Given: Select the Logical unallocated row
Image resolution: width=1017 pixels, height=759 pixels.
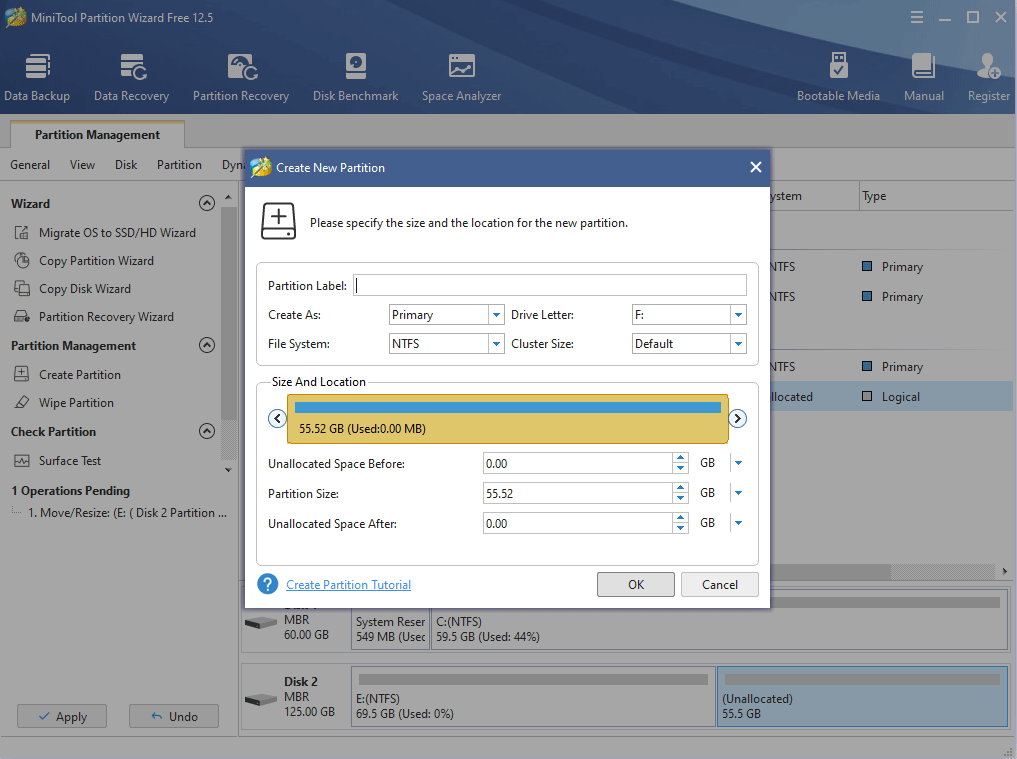Looking at the screenshot, I should point(889,396).
